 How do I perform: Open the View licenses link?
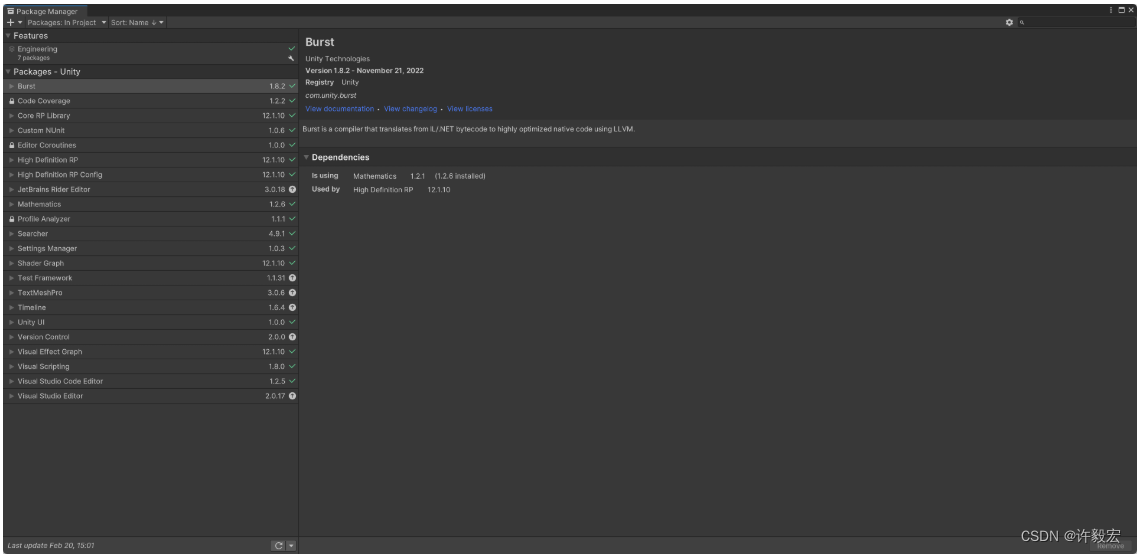(470, 109)
